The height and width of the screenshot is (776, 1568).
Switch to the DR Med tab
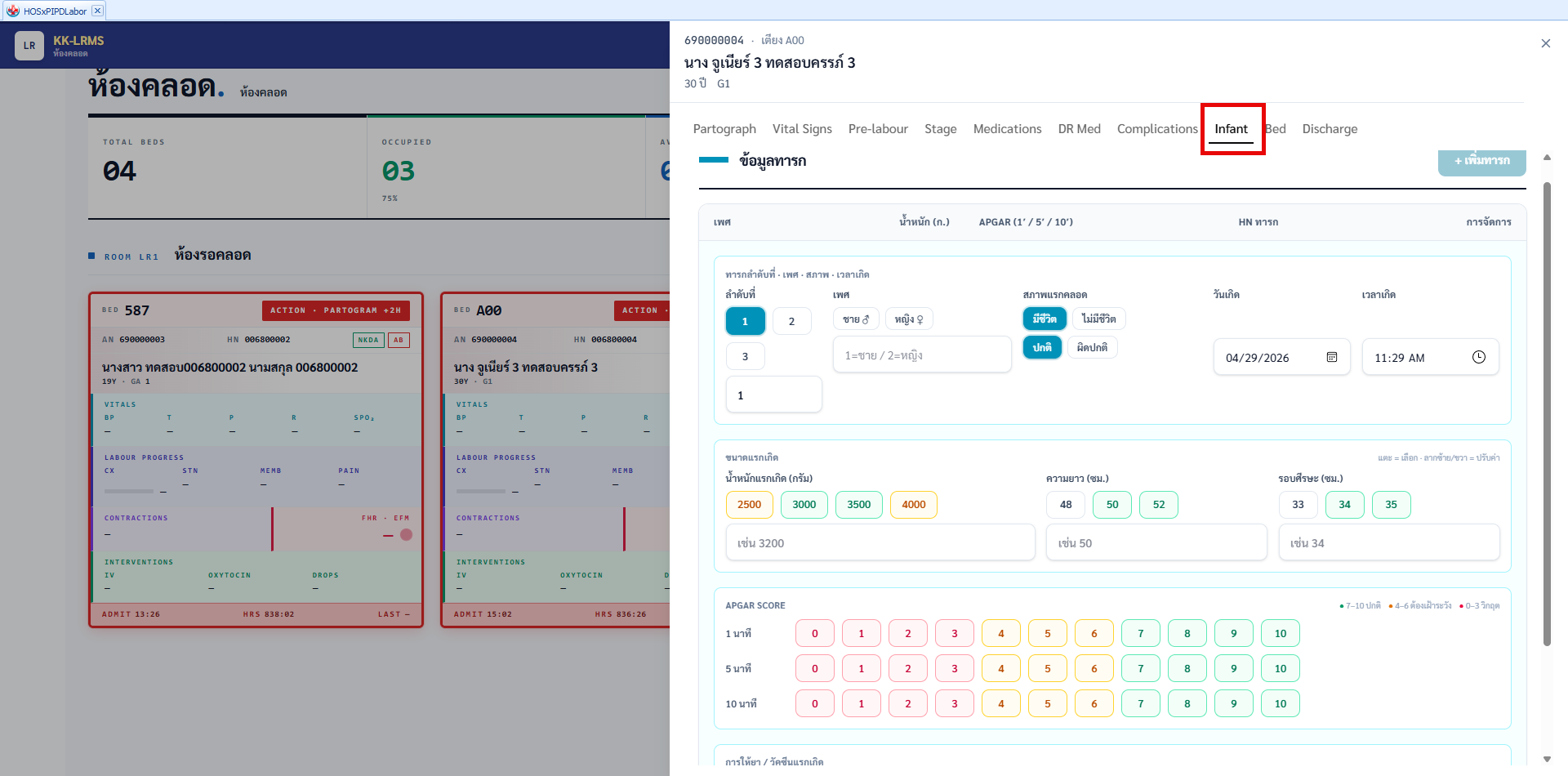[x=1079, y=129]
